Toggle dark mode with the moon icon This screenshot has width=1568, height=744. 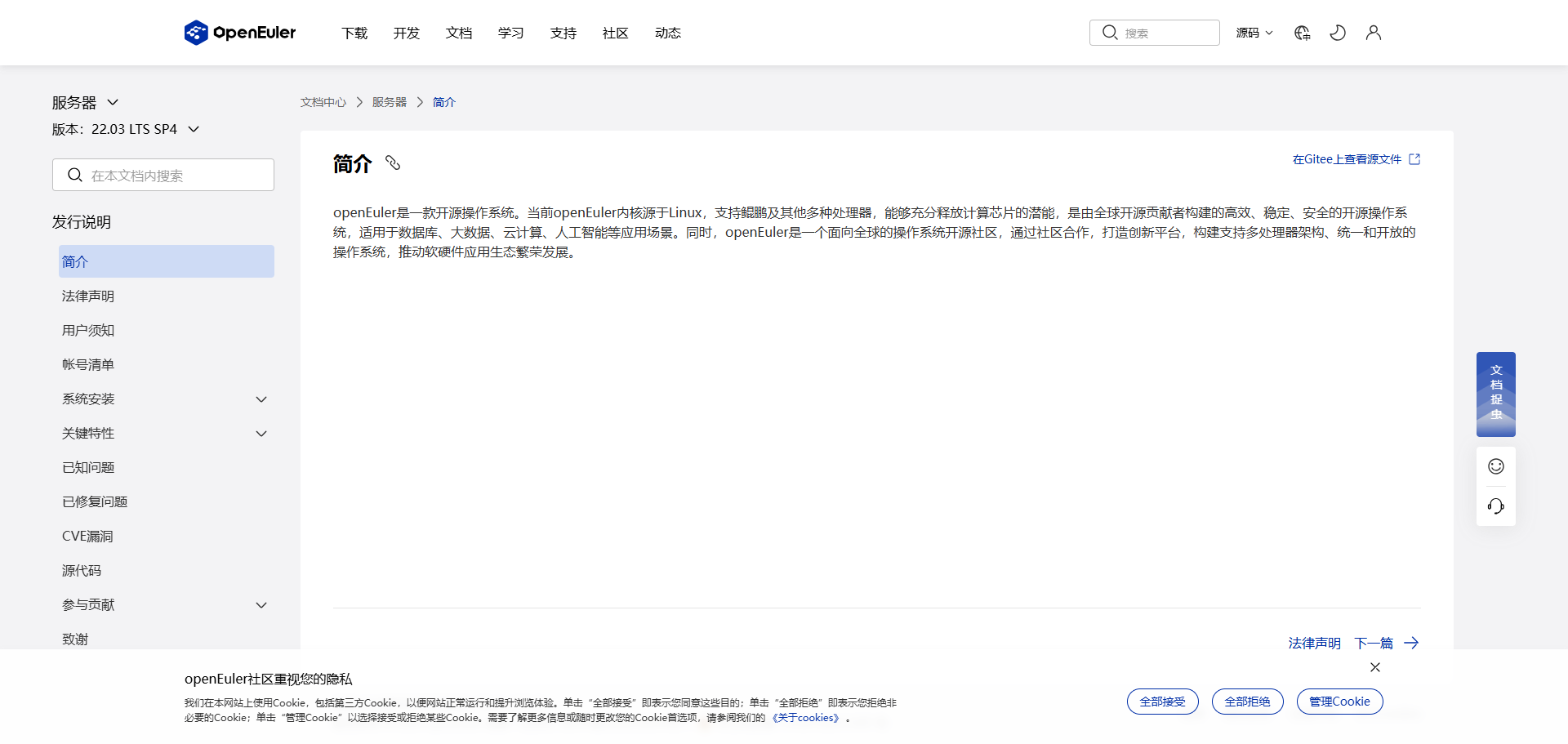1338,33
